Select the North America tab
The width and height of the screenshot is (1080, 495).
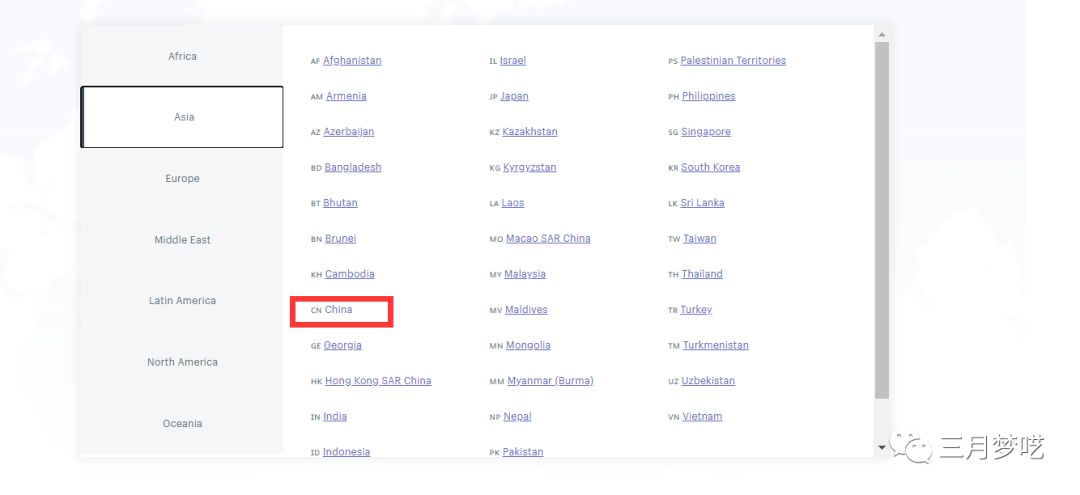tap(182, 362)
